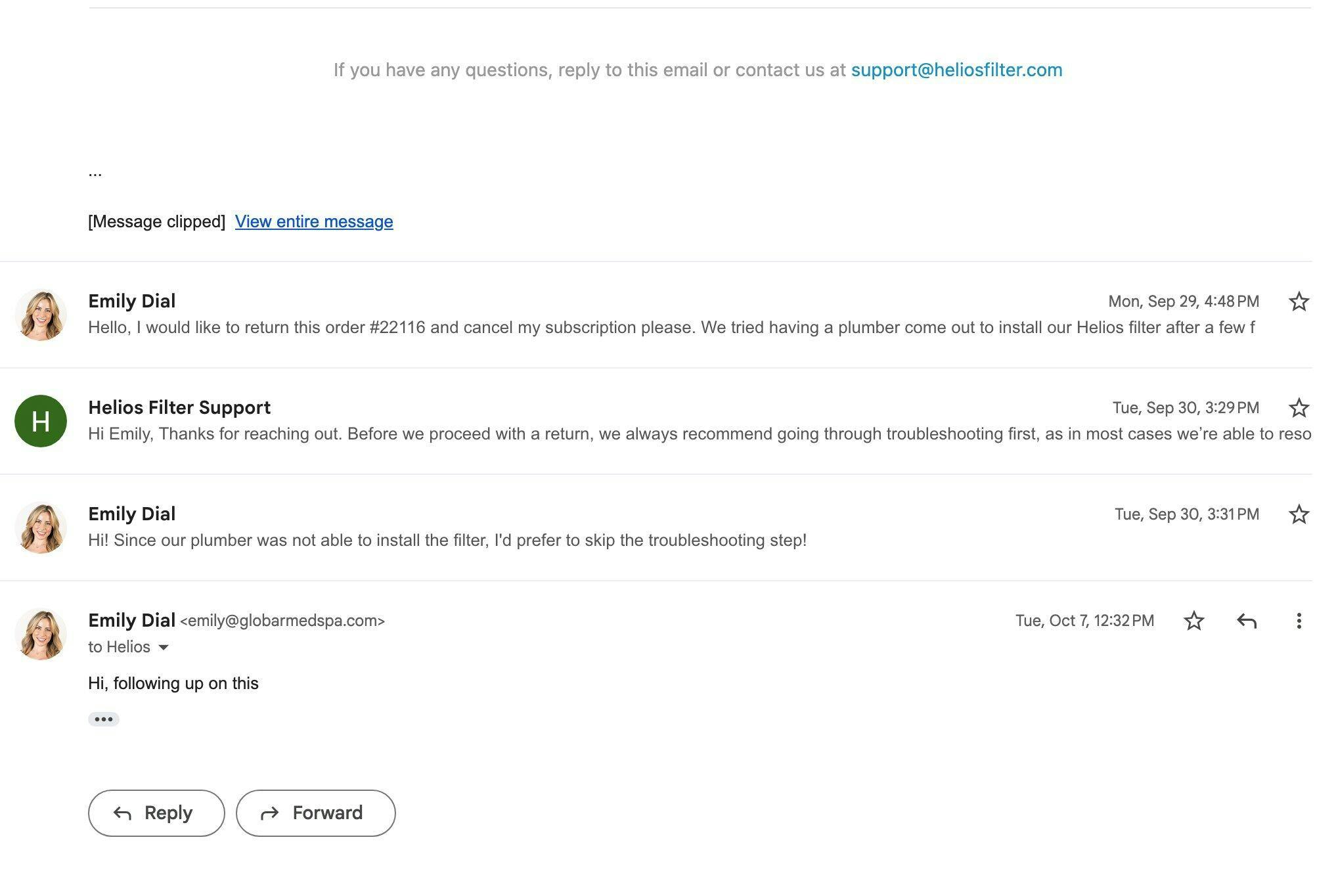Click the reply arrow icon beside Oct 7 date
The height and width of the screenshot is (896, 1336).
1246,621
